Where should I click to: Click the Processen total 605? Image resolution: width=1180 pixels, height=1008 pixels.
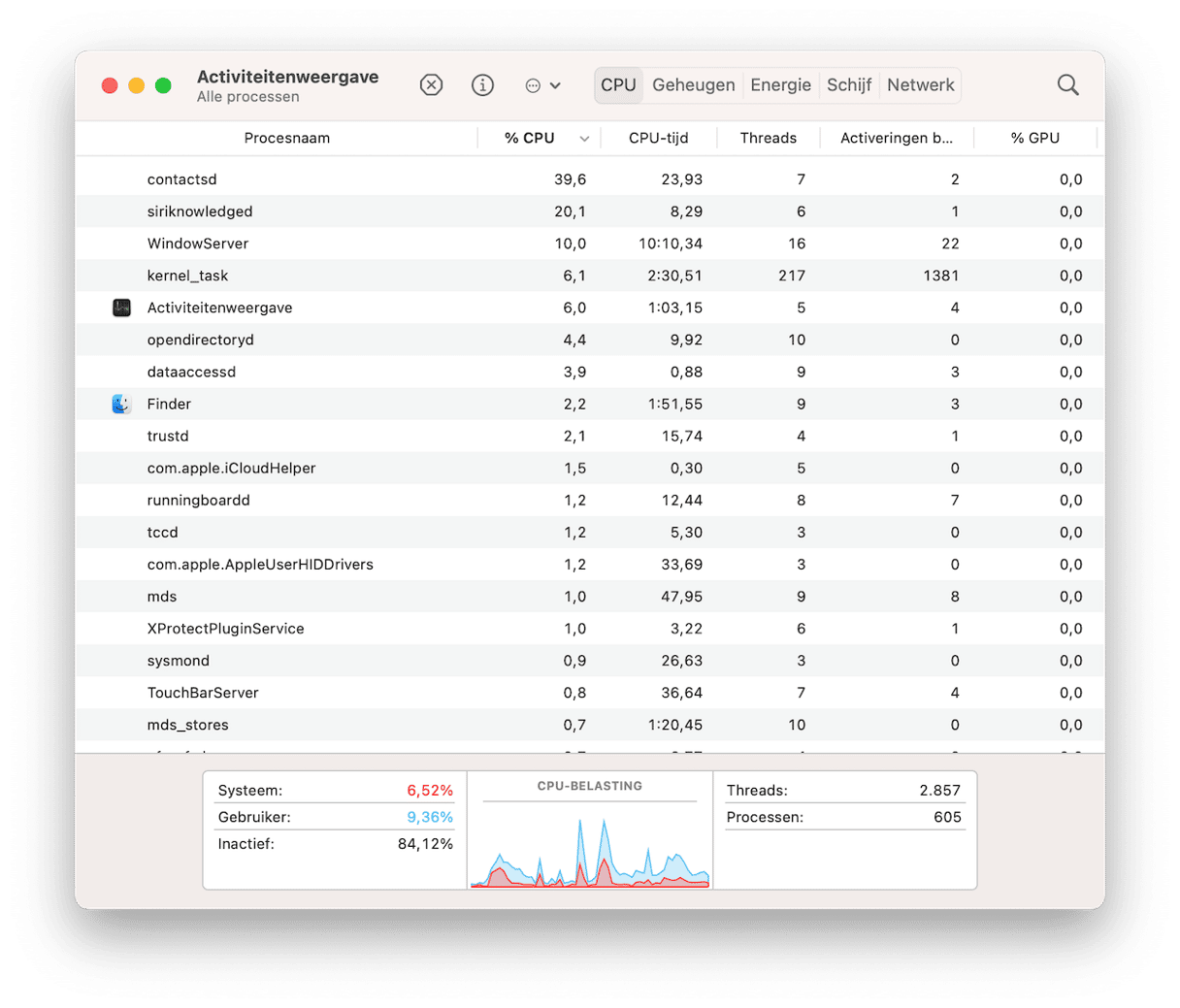(x=947, y=817)
